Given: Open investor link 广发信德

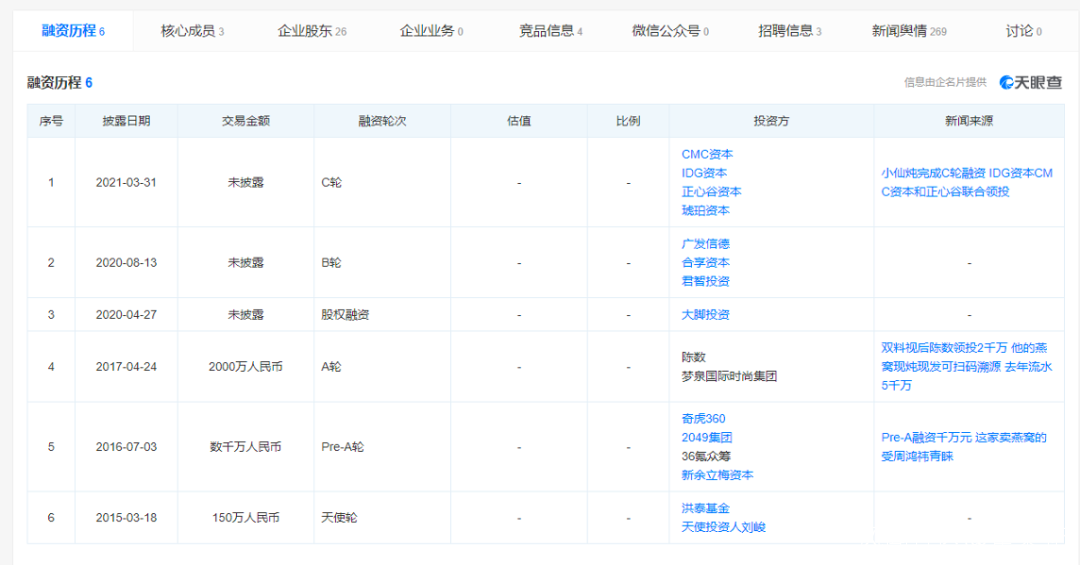Looking at the screenshot, I should [705, 244].
